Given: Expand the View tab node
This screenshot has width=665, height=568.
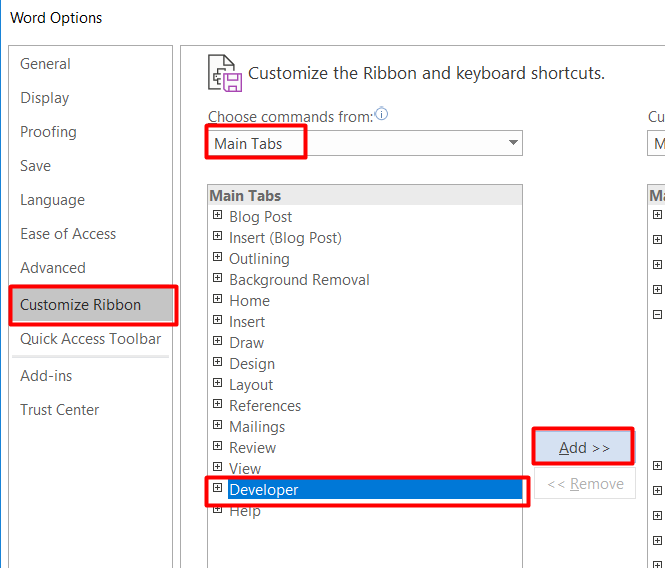Looking at the screenshot, I should tap(218, 467).
